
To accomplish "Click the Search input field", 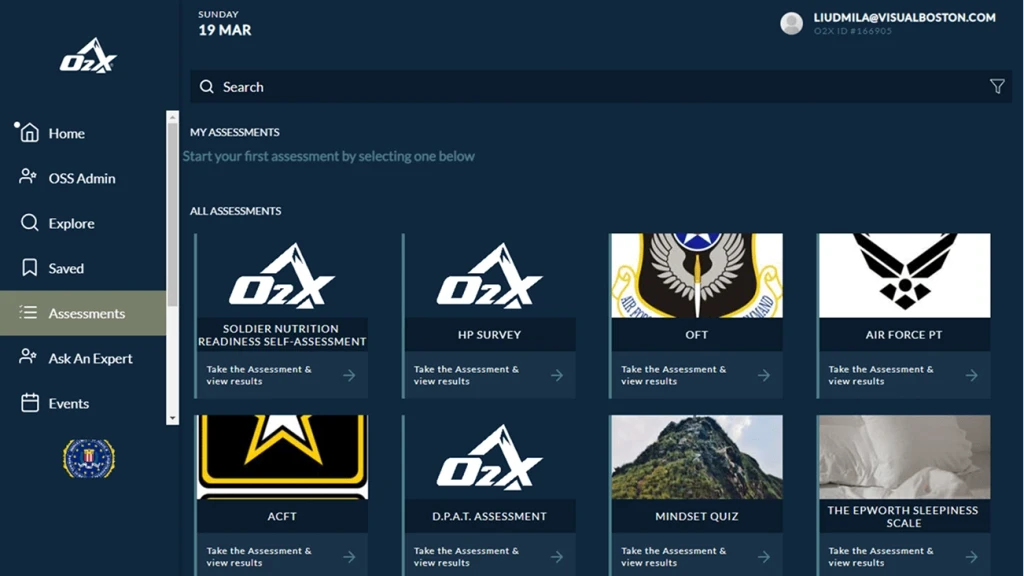I will (x=601, y=87).
